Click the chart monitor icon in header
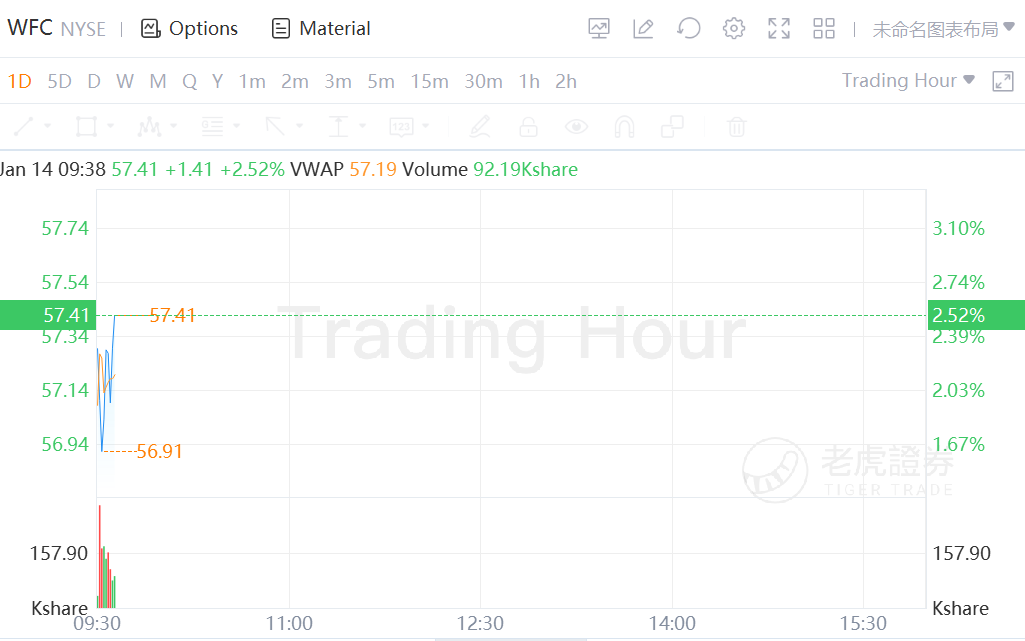 point(599,29)
